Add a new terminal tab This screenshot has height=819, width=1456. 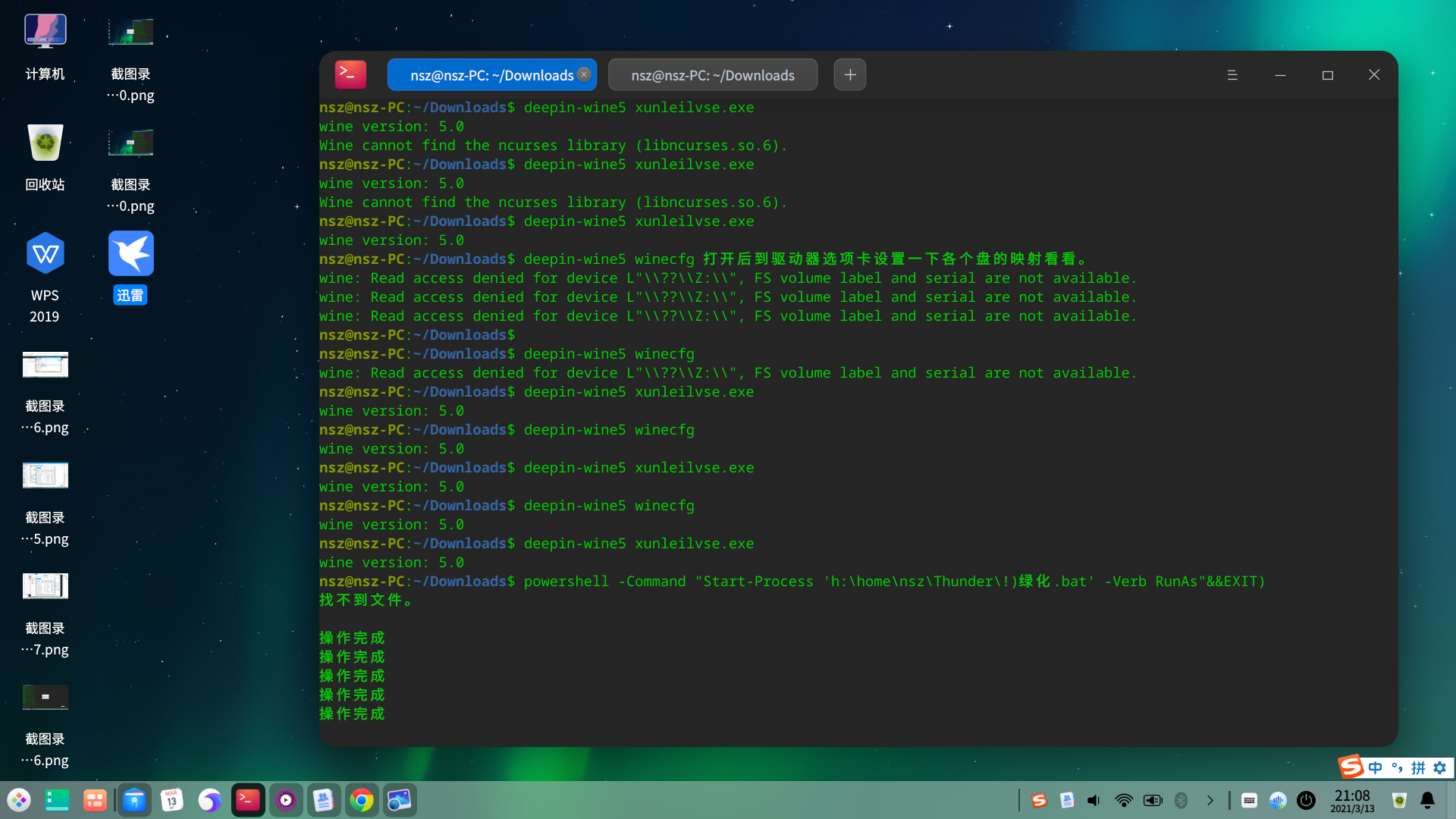pos(850,75)
